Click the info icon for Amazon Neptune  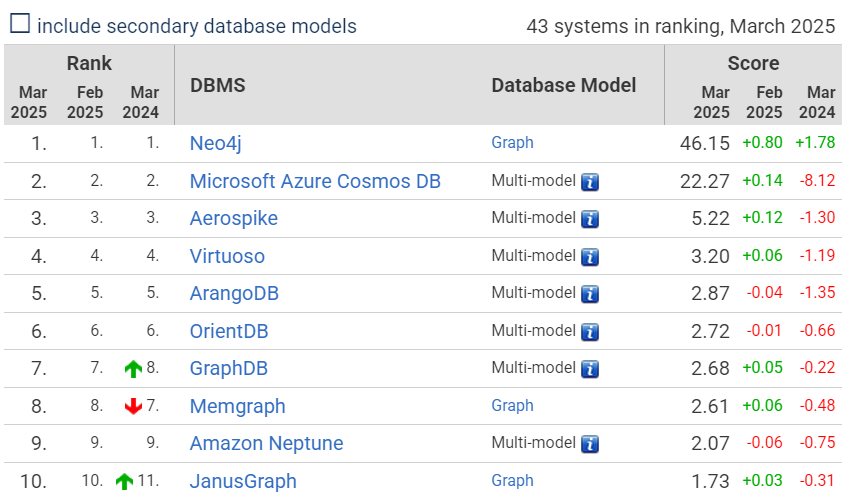click(590, 444)
